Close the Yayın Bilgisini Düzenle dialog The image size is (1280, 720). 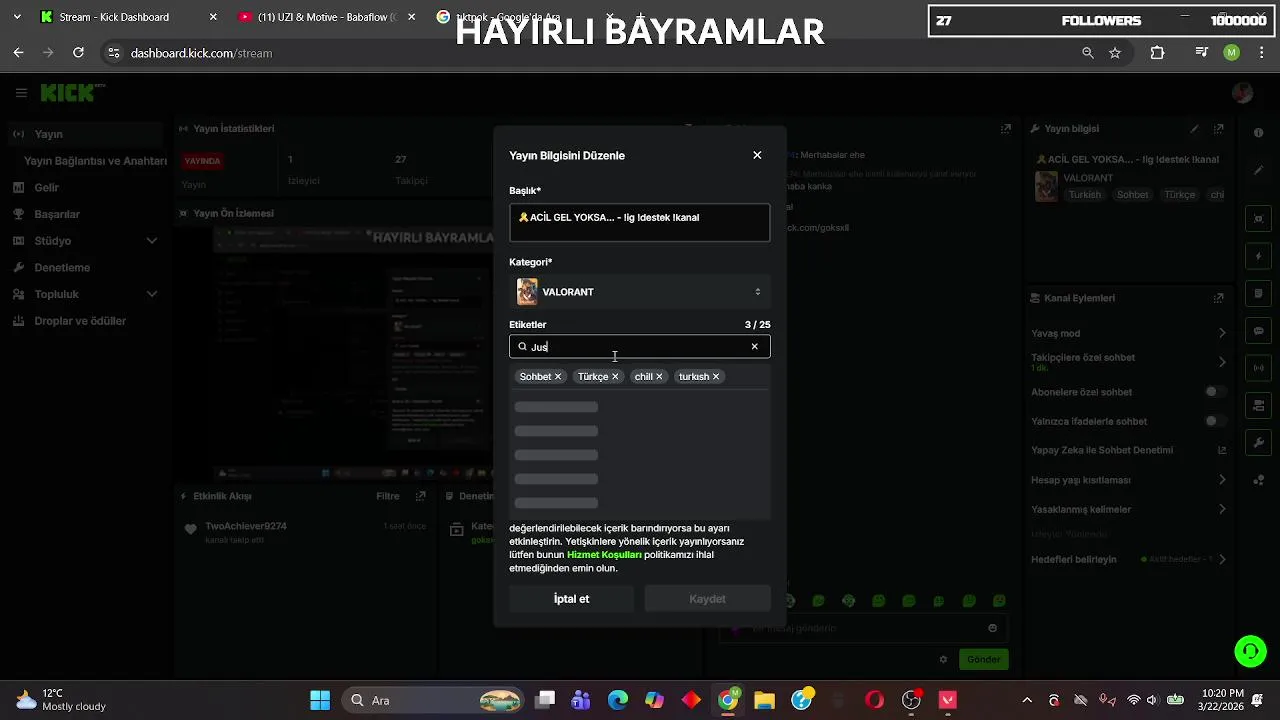pos(757,155)
